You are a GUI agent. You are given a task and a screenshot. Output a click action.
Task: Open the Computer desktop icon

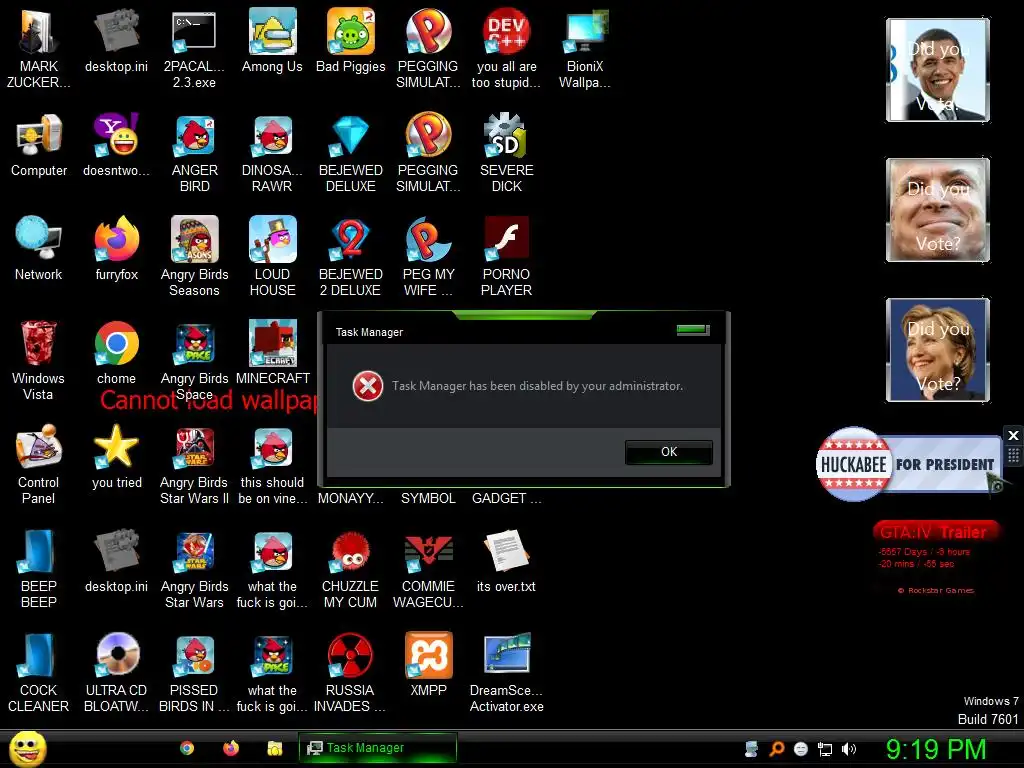[x=39, y=145]
